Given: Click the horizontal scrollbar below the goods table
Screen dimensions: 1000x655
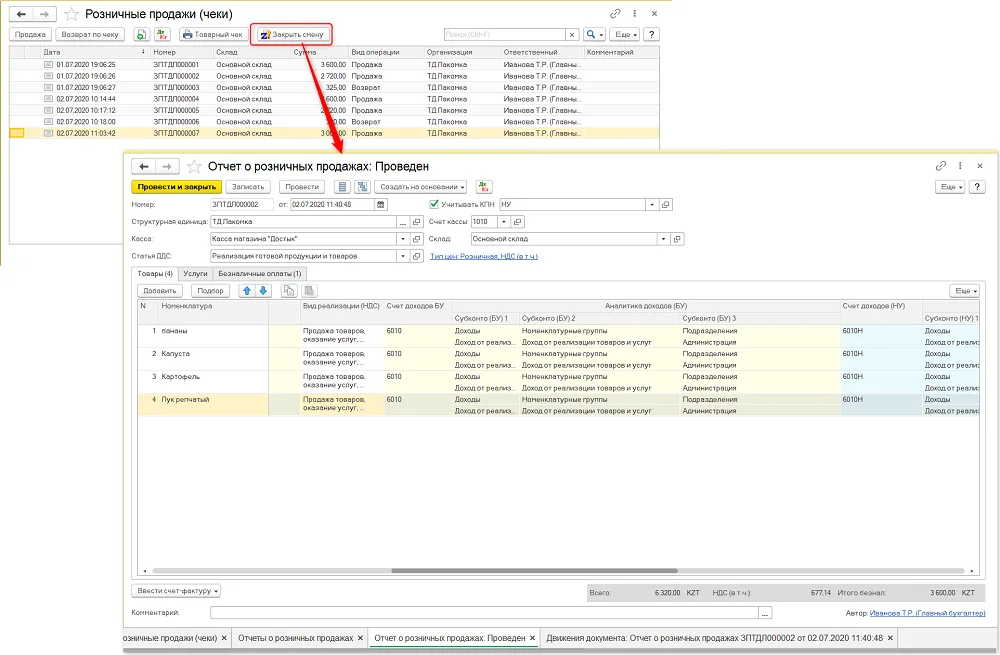Looking at the screenshot, I should (x=534, y=571).
